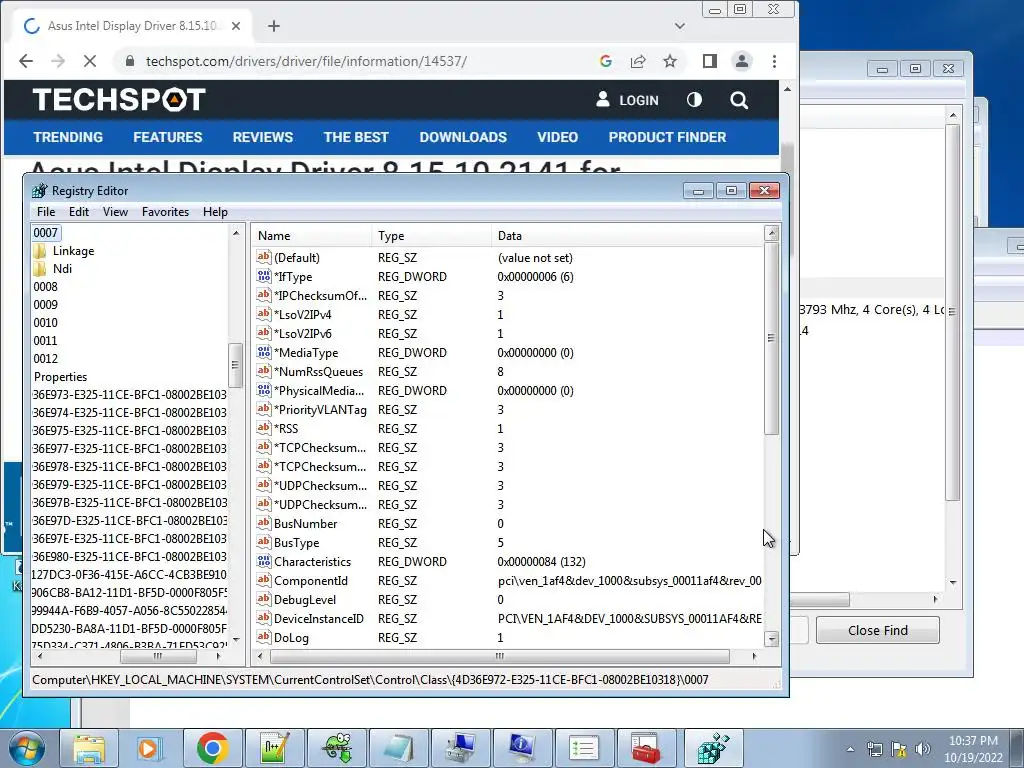The height and width of the screenshot is (768, 1024).
Task: Open Google Chrome from the taskbar
Action: pyautogui.click(x=212, y=748)
